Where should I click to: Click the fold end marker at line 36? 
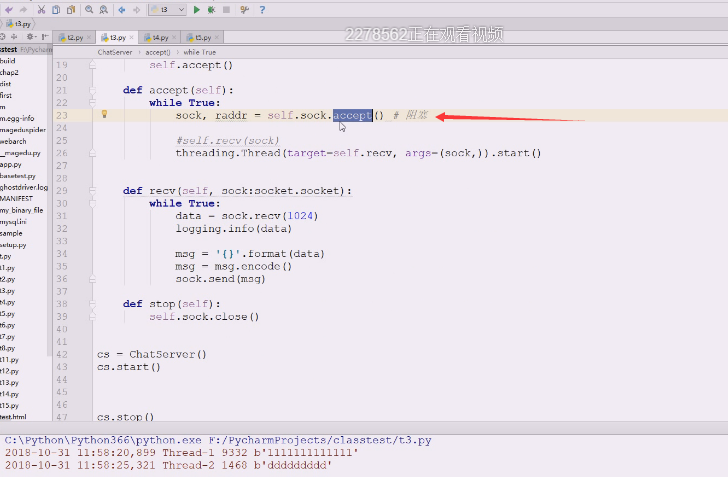(x=92, y=279)
